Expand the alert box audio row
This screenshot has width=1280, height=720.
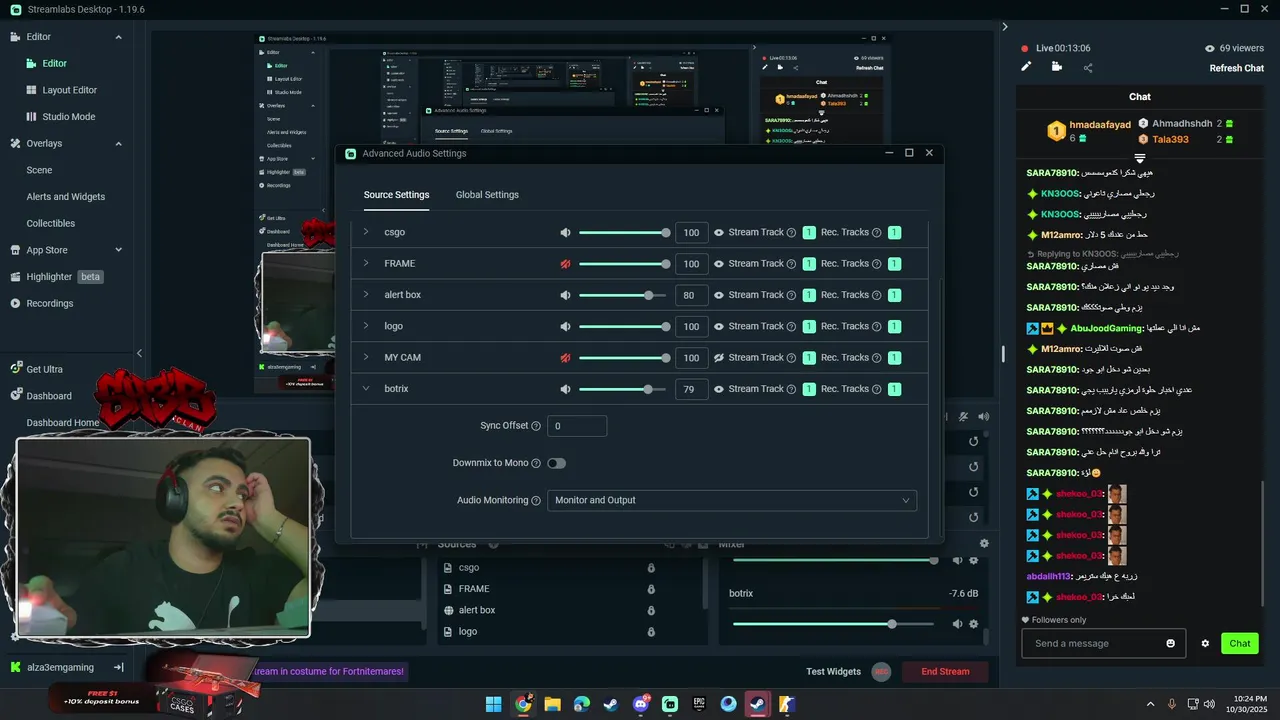click(x=366, y=295)
